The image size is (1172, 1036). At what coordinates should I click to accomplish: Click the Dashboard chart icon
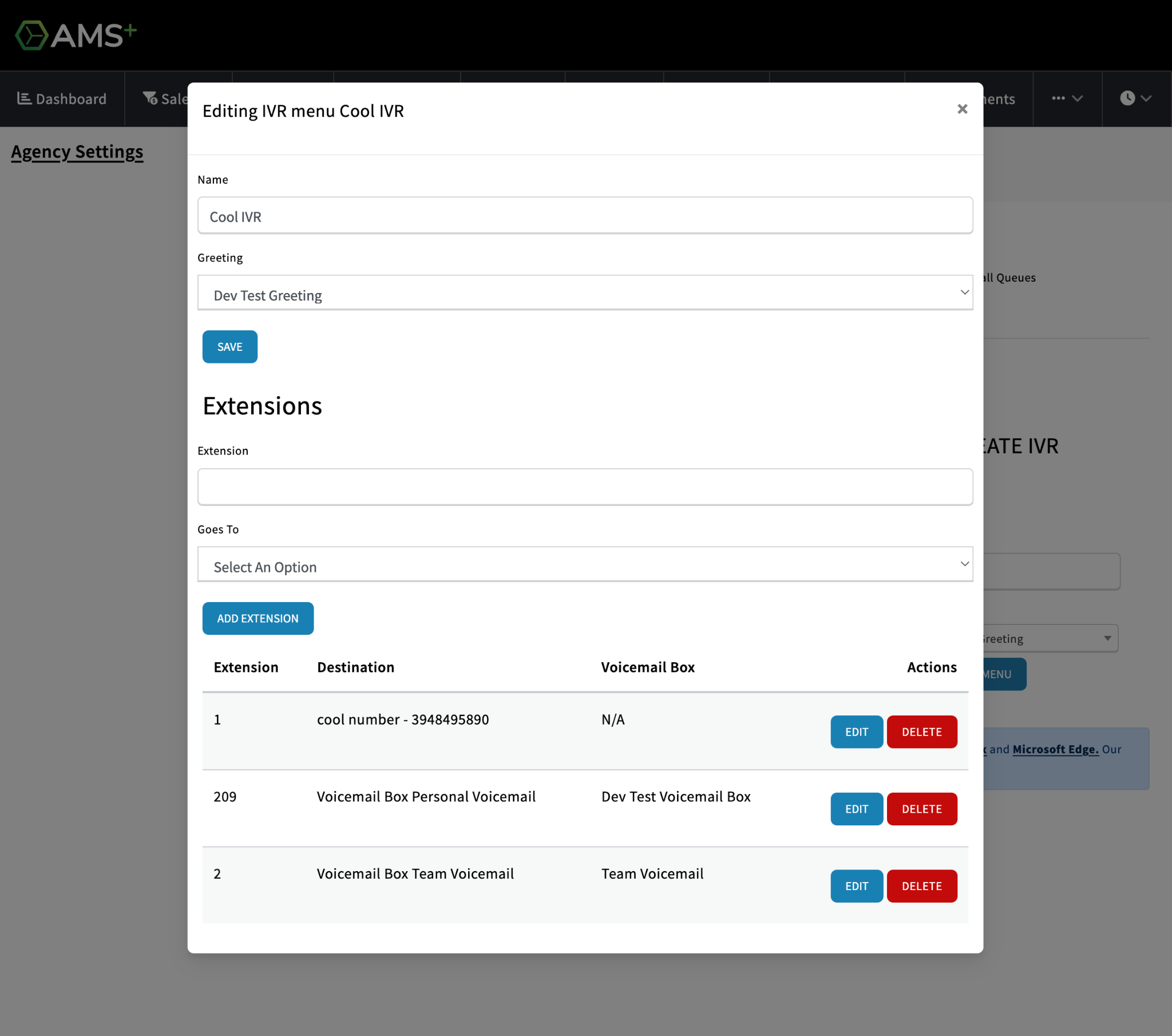24,98
